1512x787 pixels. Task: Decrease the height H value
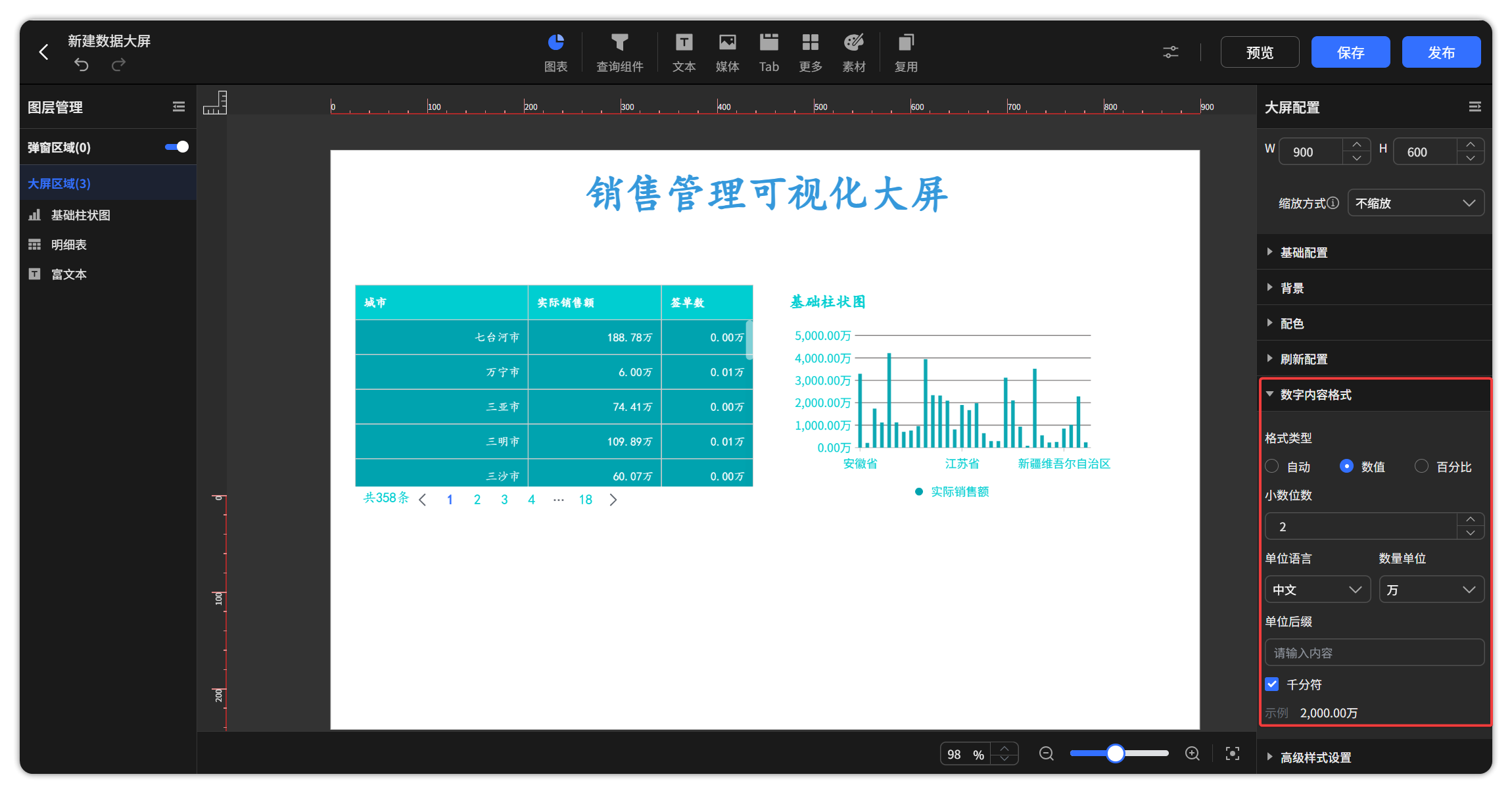[x=1471, y=158]
